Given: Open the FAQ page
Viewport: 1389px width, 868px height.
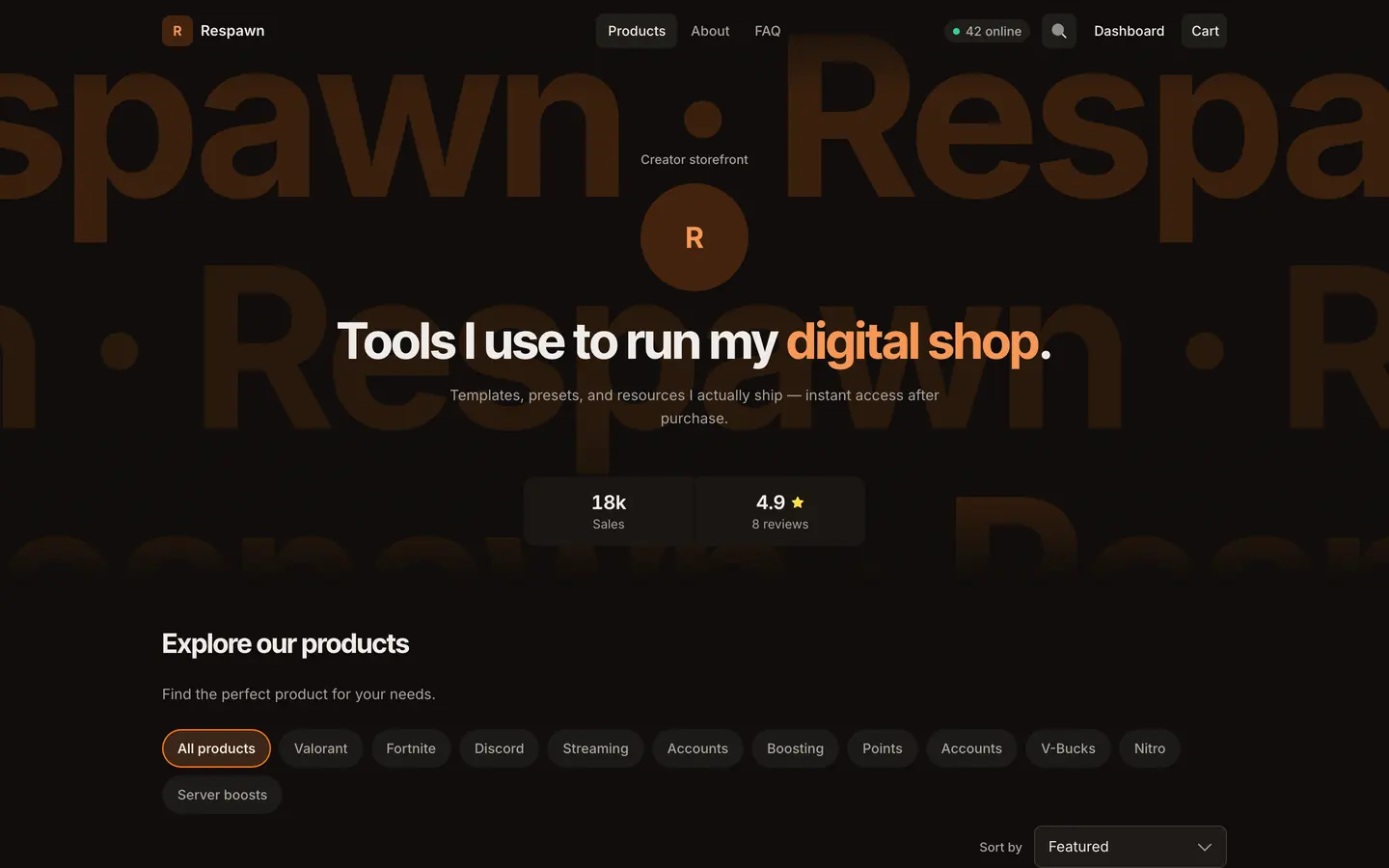Looking at the screenshot, I should pyautogui.click(x=768, y=31).
